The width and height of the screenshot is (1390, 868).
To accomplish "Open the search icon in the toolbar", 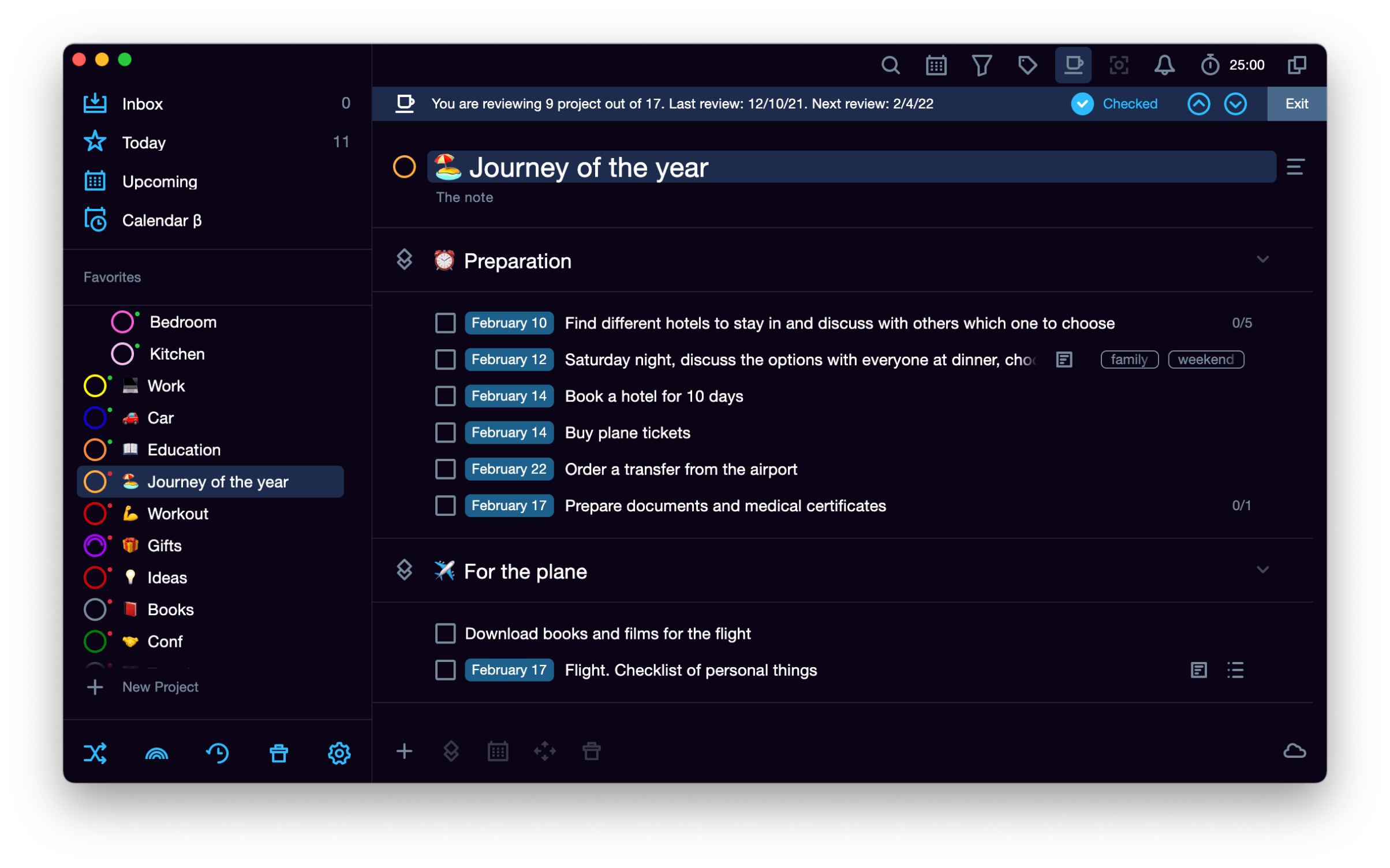I will coord(891,65).
